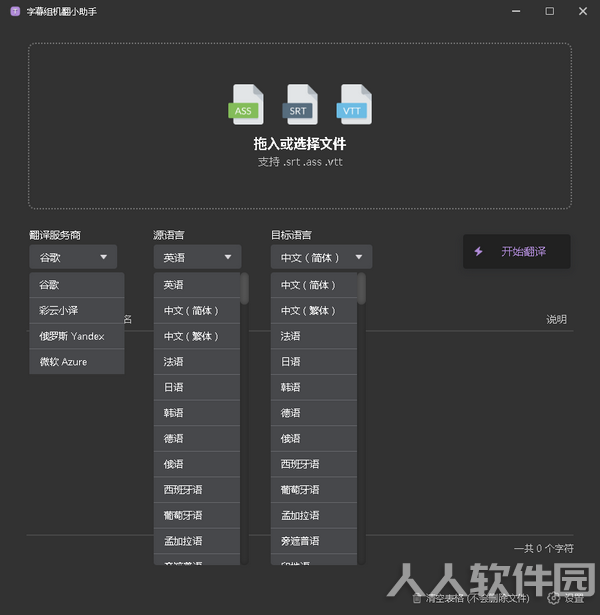Image resolution: width=600 pixels, height=615 pixels.
Task: Minimize the 字幕组机翻小助手 window
Action: point(516,11)
